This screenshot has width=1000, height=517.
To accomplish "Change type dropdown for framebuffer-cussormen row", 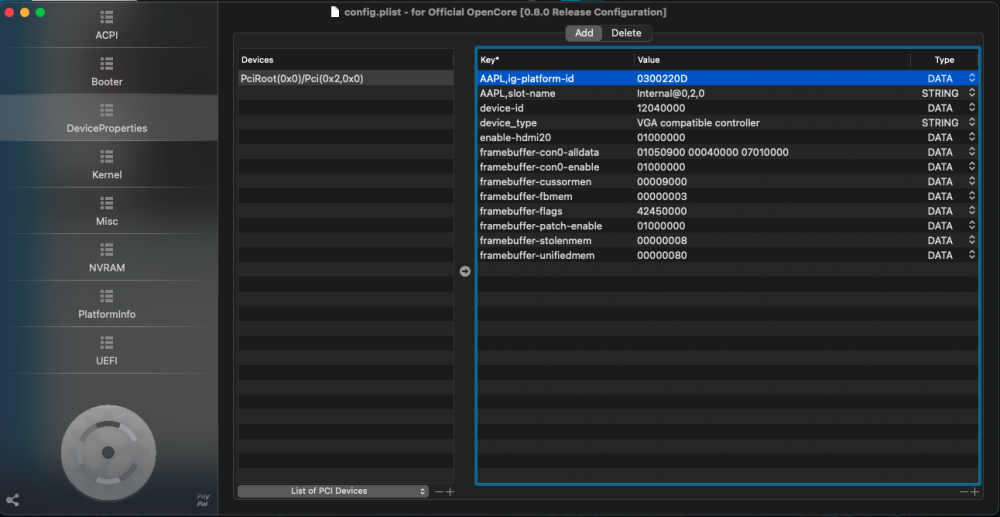I will click(972, 181).
